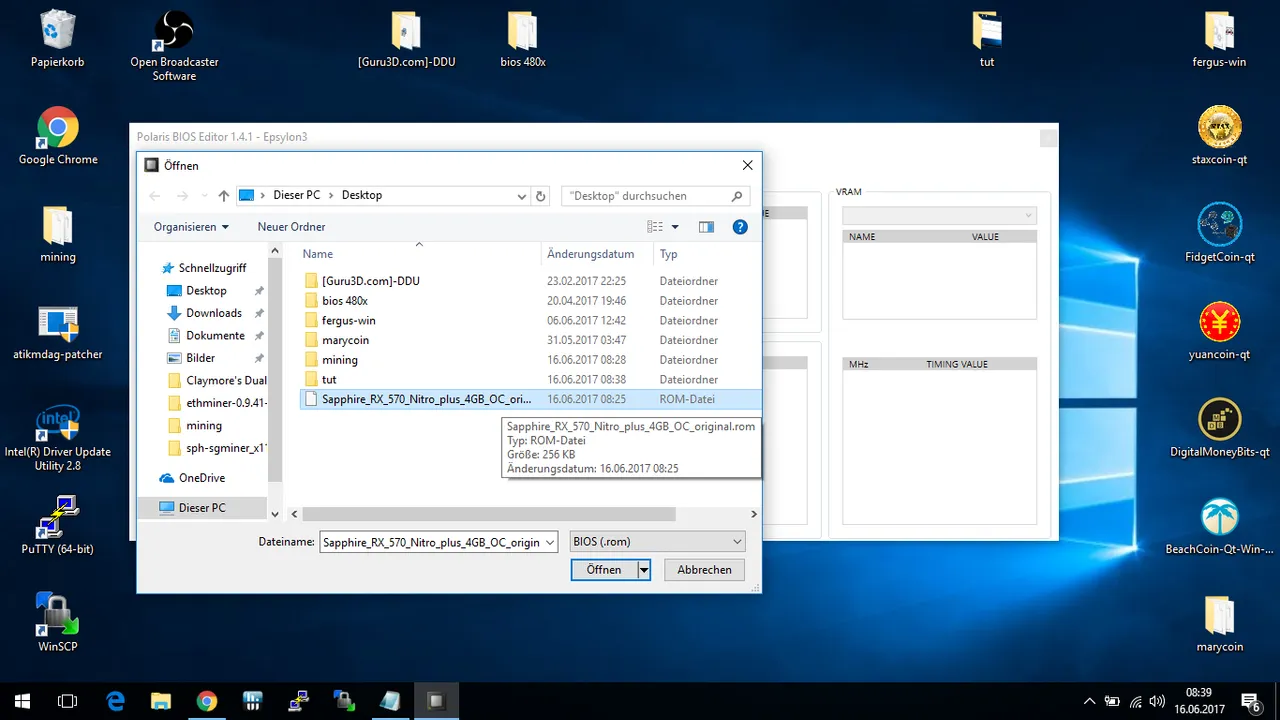The height and width of the screenshot is (720, 1280).
Task: Click the volume icon in system tray
Action: coord(1157,701)
